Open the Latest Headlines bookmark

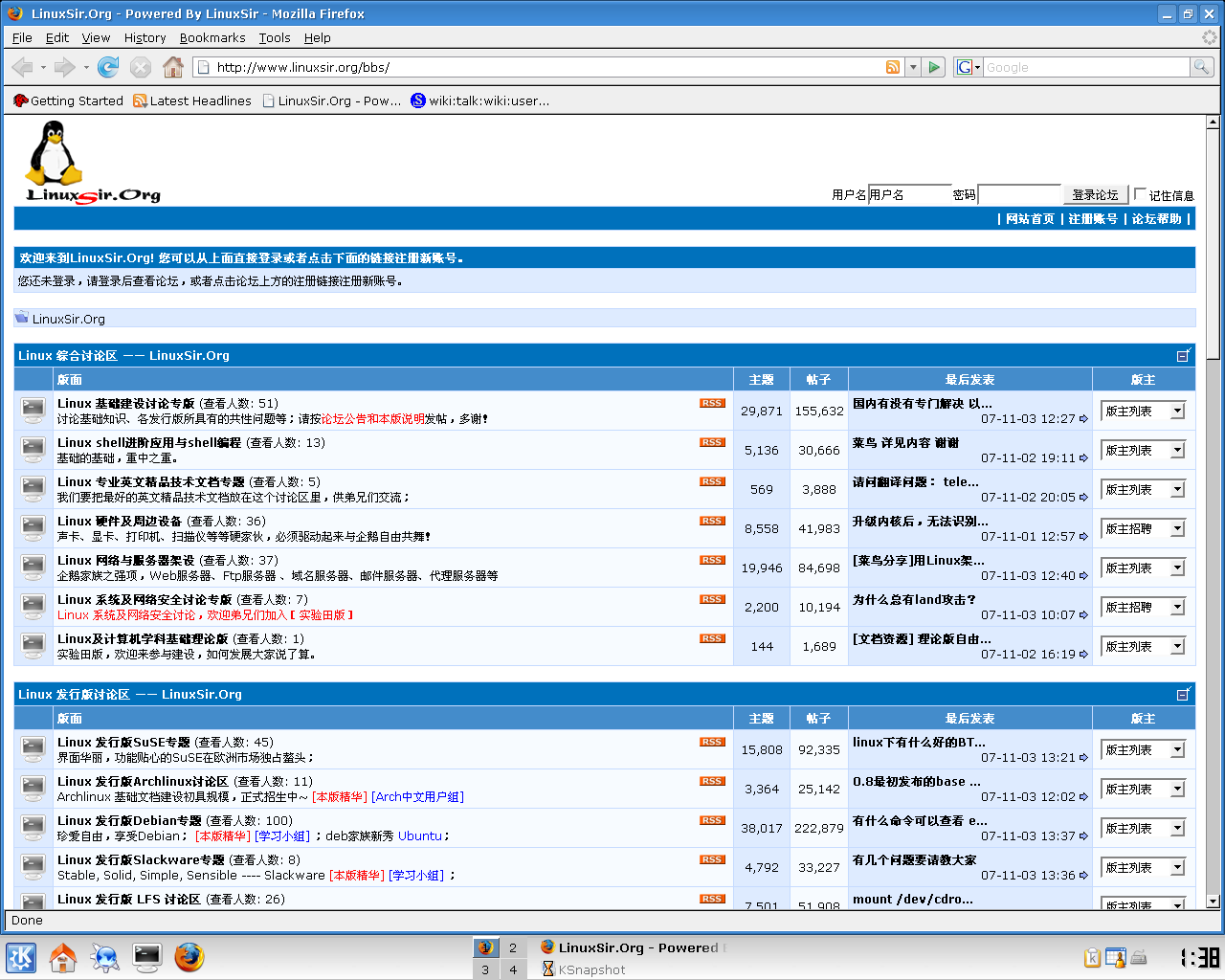point(192,100)
